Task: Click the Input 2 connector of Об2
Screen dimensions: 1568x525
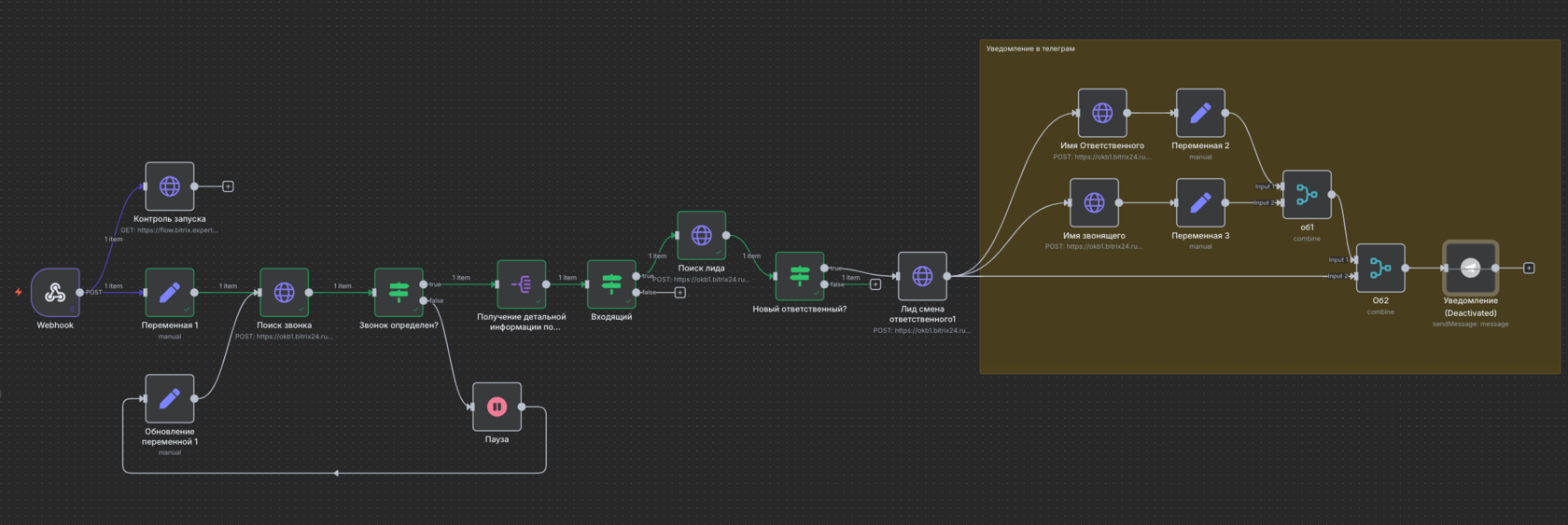Action: (x=1354, y=276)
